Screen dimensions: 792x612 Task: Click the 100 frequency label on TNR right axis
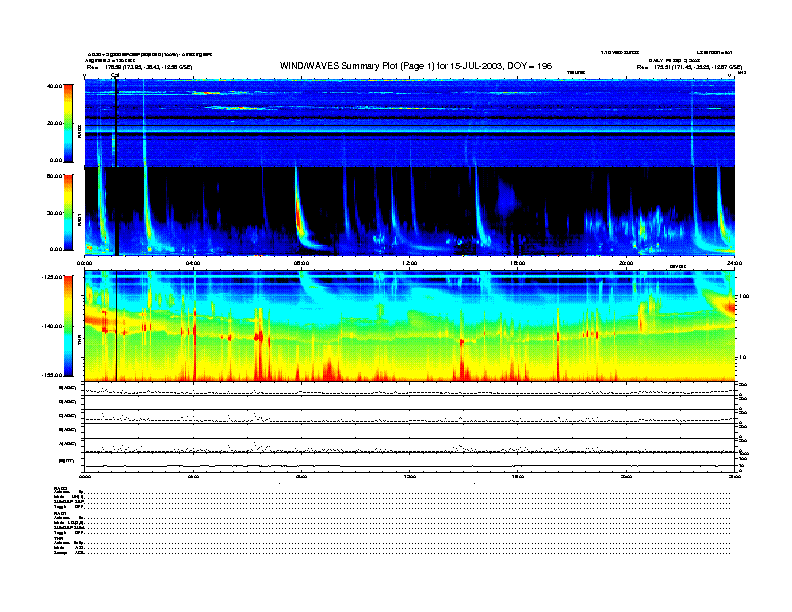pos(745,296)
